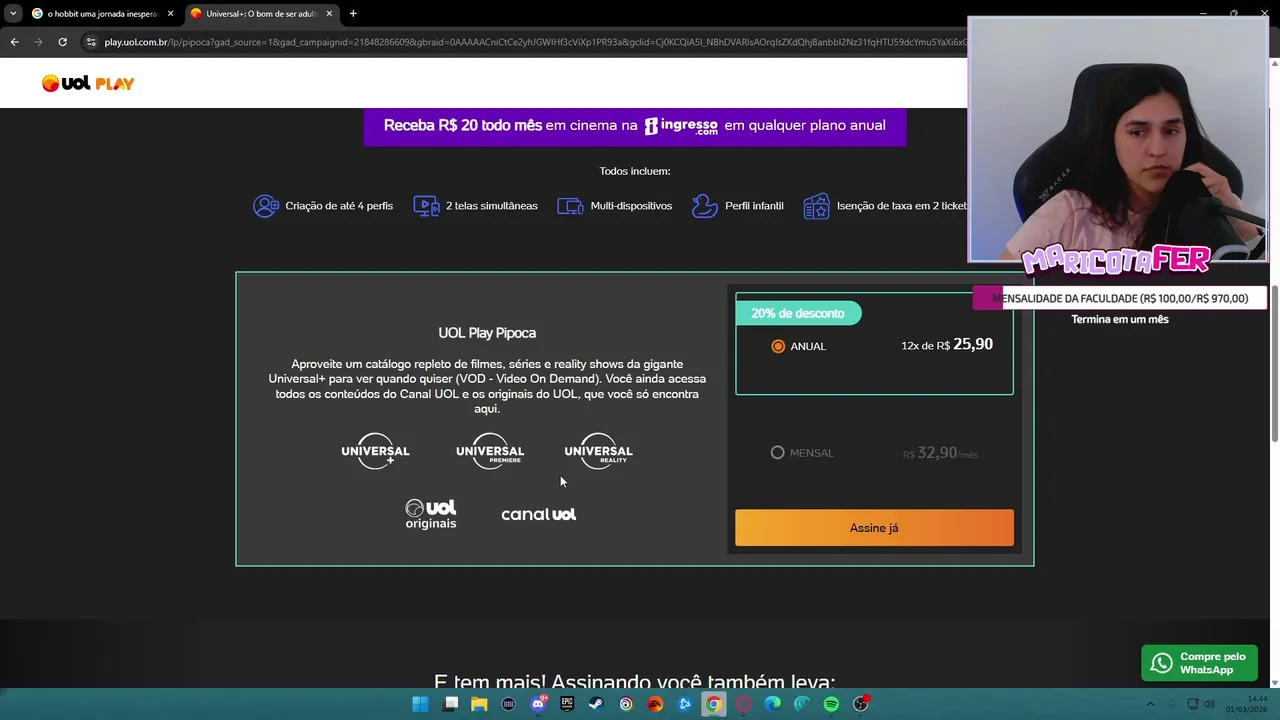
Task: Click the '2 telas simultâneas' label
Action: tap(492, 206)
